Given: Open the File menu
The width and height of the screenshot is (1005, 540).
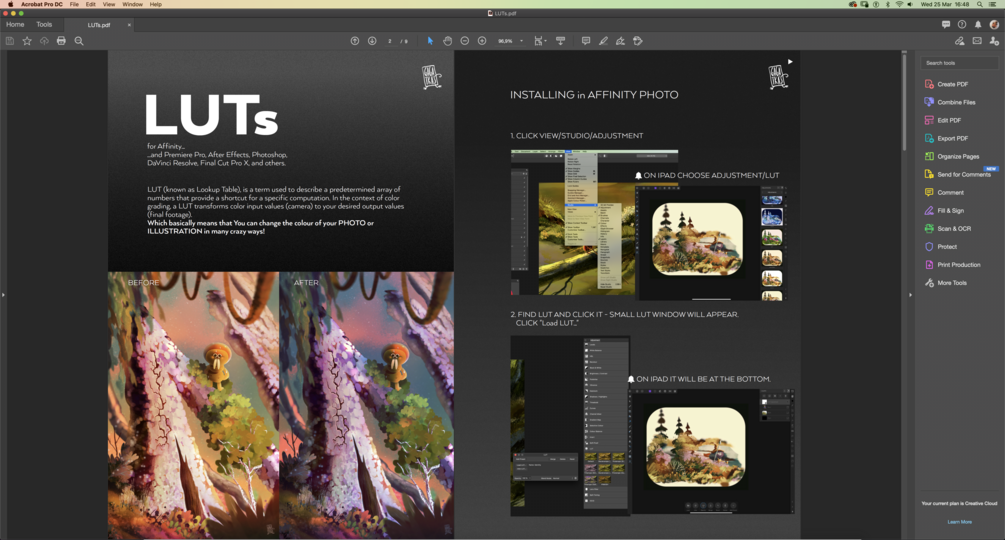Looking at the screenshot, I should [74, 4].
